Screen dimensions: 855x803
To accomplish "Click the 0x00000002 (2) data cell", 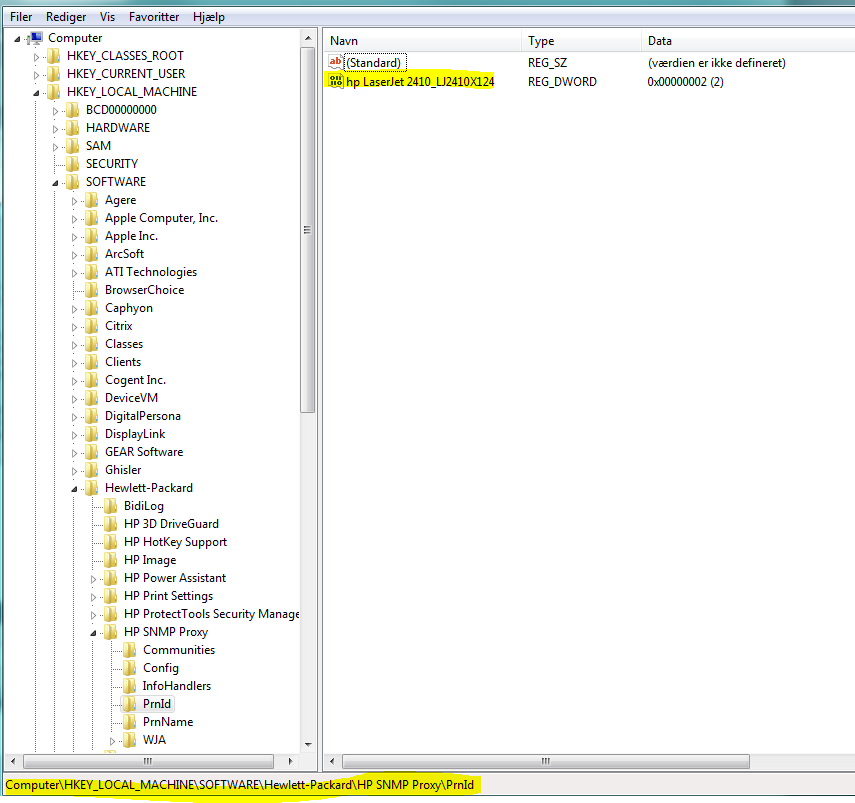I will [x=685, y=82].
